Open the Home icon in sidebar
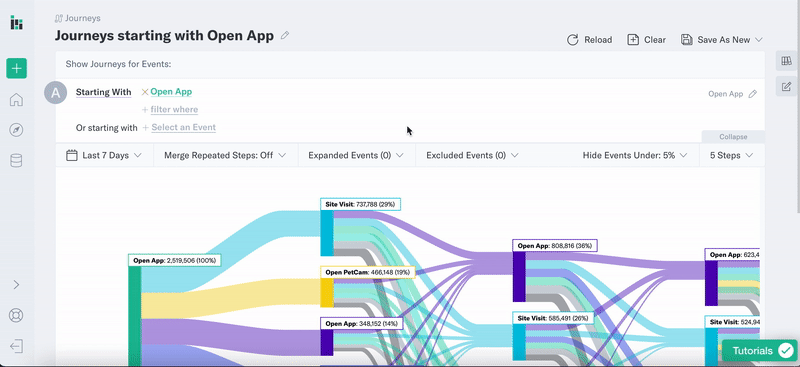 click(x=16, y=100)
